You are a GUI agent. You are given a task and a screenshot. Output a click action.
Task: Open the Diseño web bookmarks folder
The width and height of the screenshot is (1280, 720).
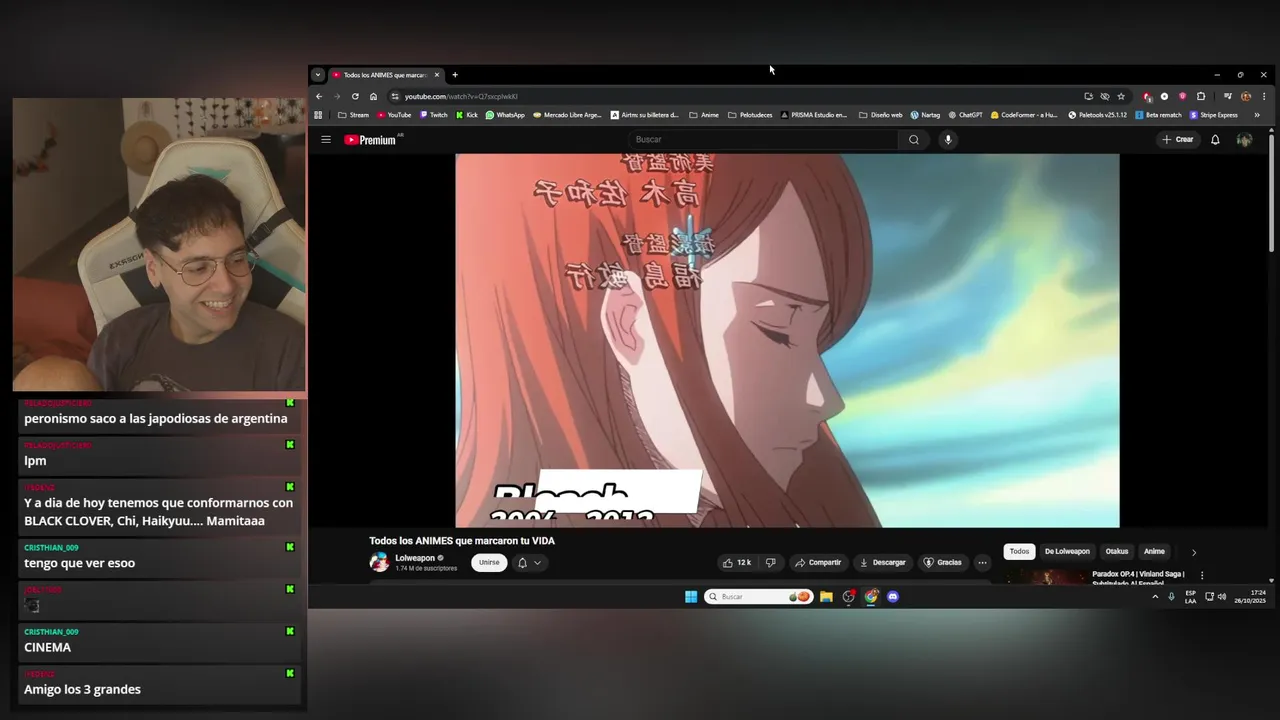880,115
